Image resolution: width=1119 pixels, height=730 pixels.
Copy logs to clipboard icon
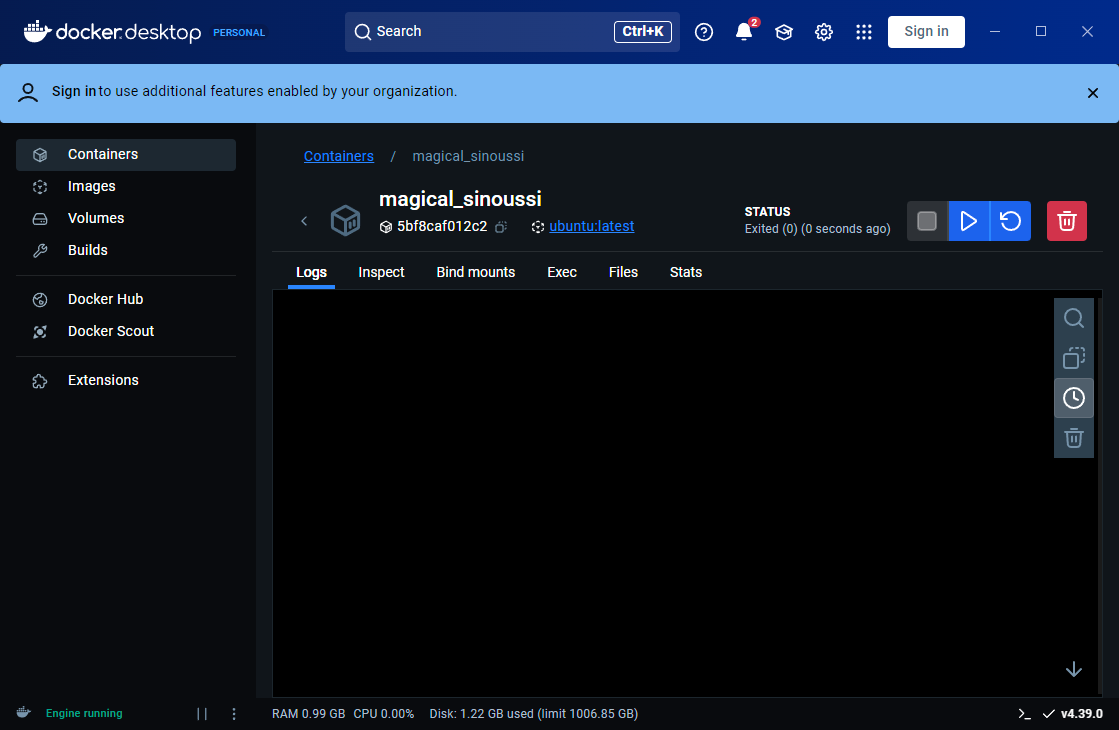1074,358
